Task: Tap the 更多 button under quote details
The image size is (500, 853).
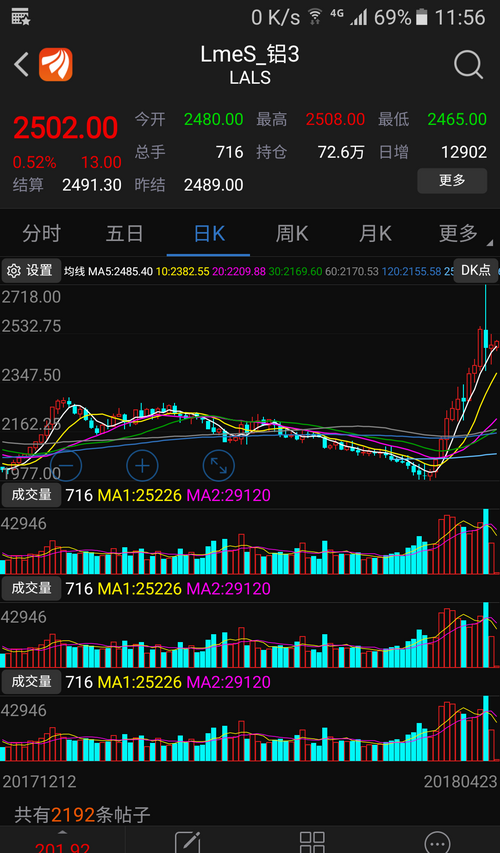Action: (452, 181)
